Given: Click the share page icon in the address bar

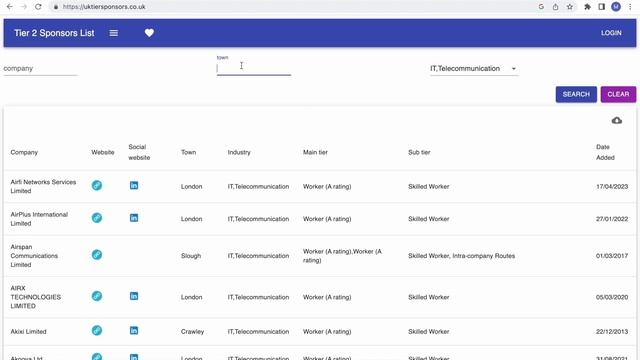Looking at the screenshot, I should click(x=555, y=7).
